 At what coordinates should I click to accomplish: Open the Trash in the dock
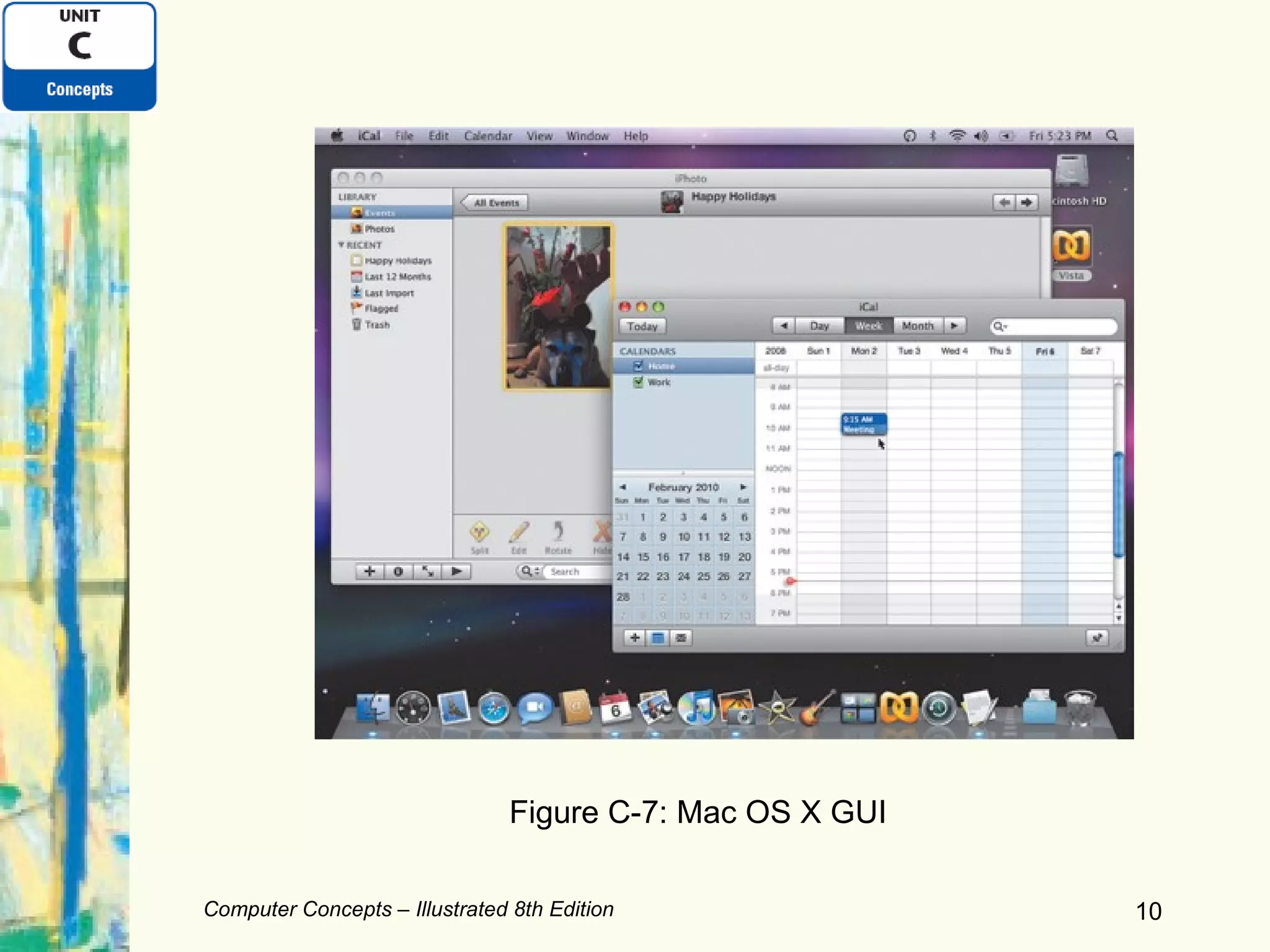1081,708
